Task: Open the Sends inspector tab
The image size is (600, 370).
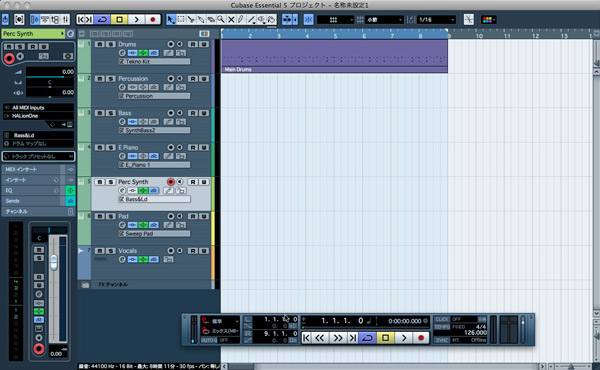Action: coord(32,201)
